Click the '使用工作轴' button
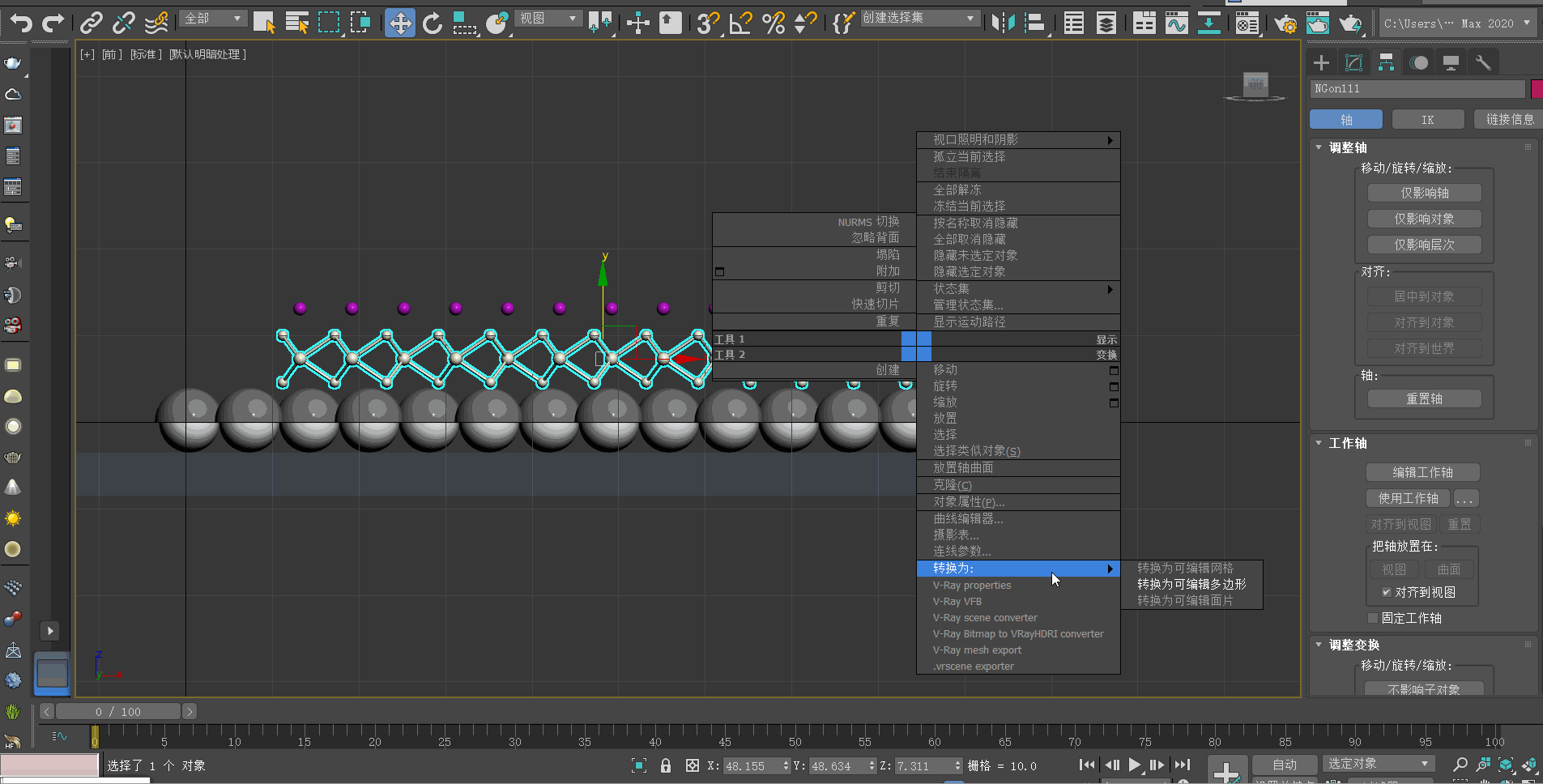This screenshot has height=784, width=1543. click(x=1408, y=498)
